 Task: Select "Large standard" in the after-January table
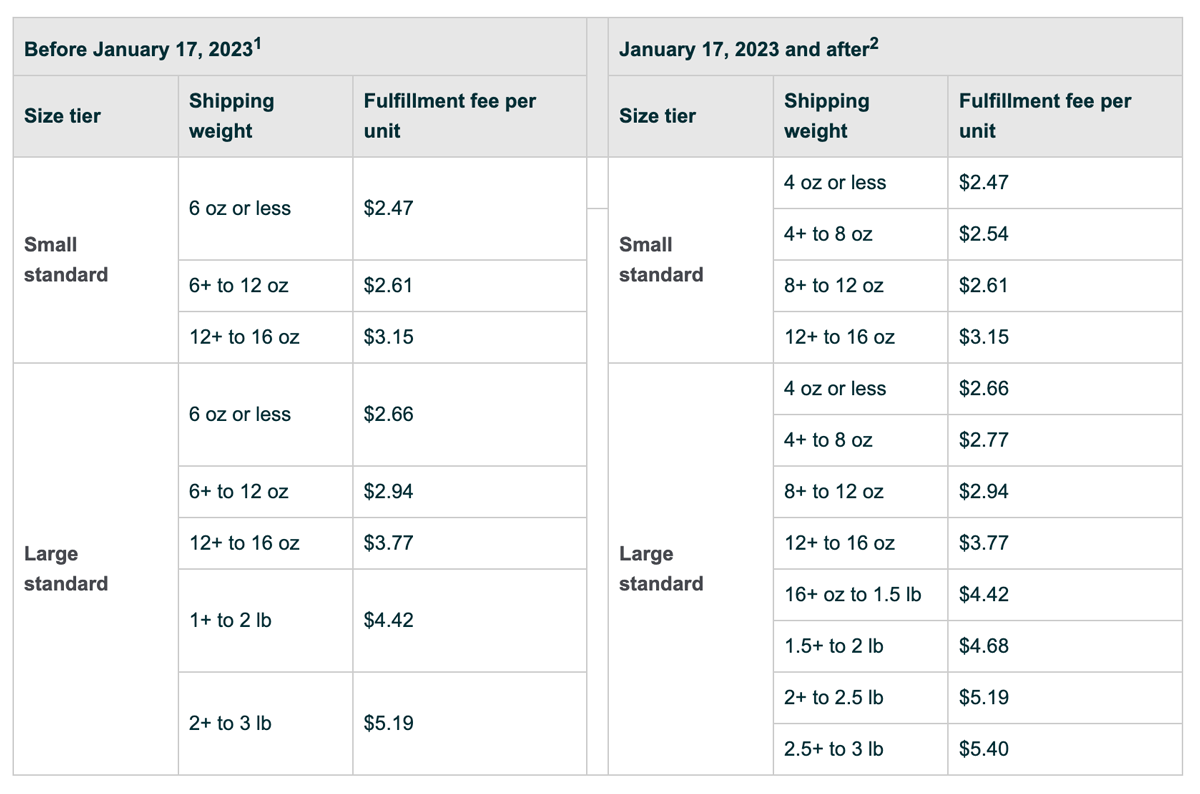[x=661, y=569]
